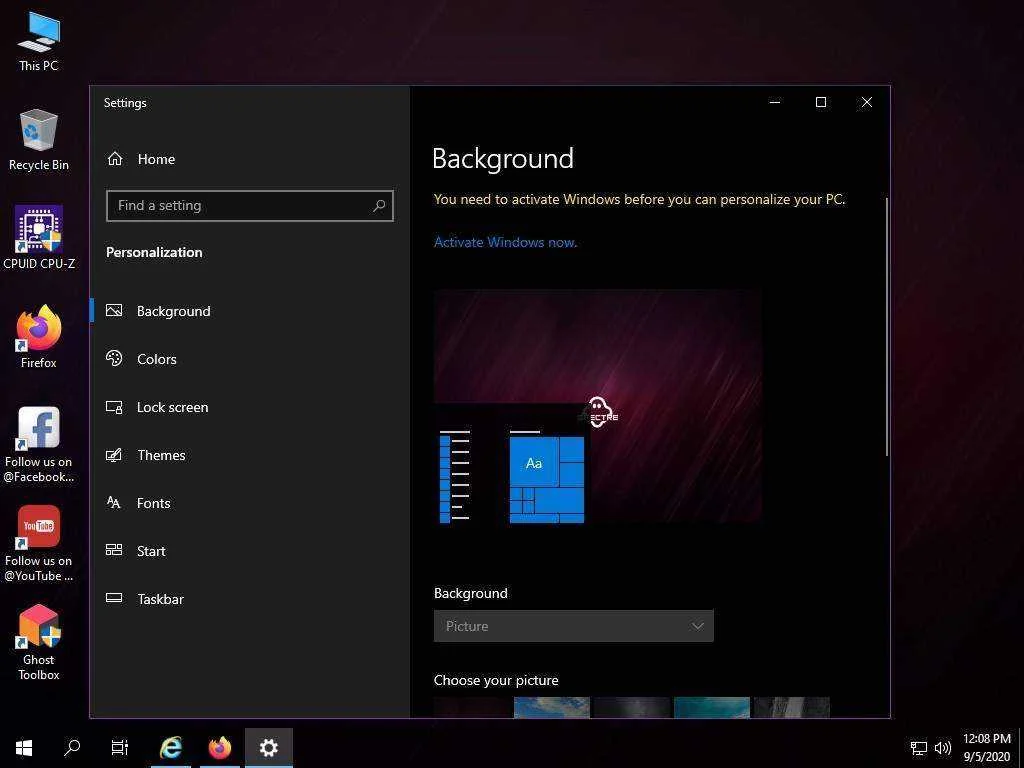Image resolution: width=1024 pixels, height=768 pixels.
Task: Click the Settings window vertical scrollbar
Action: [886, 327]
